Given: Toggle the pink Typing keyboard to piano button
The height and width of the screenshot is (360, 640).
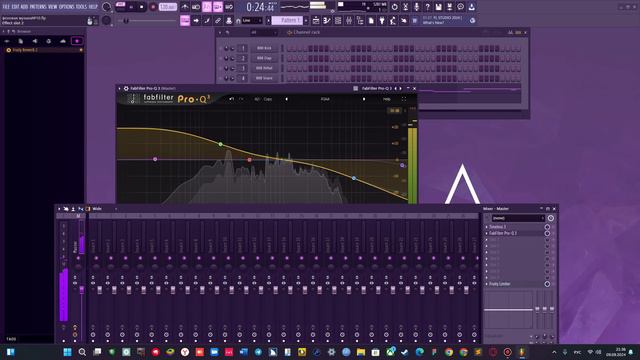Looking at the screenshot, I should click(185, 20).
